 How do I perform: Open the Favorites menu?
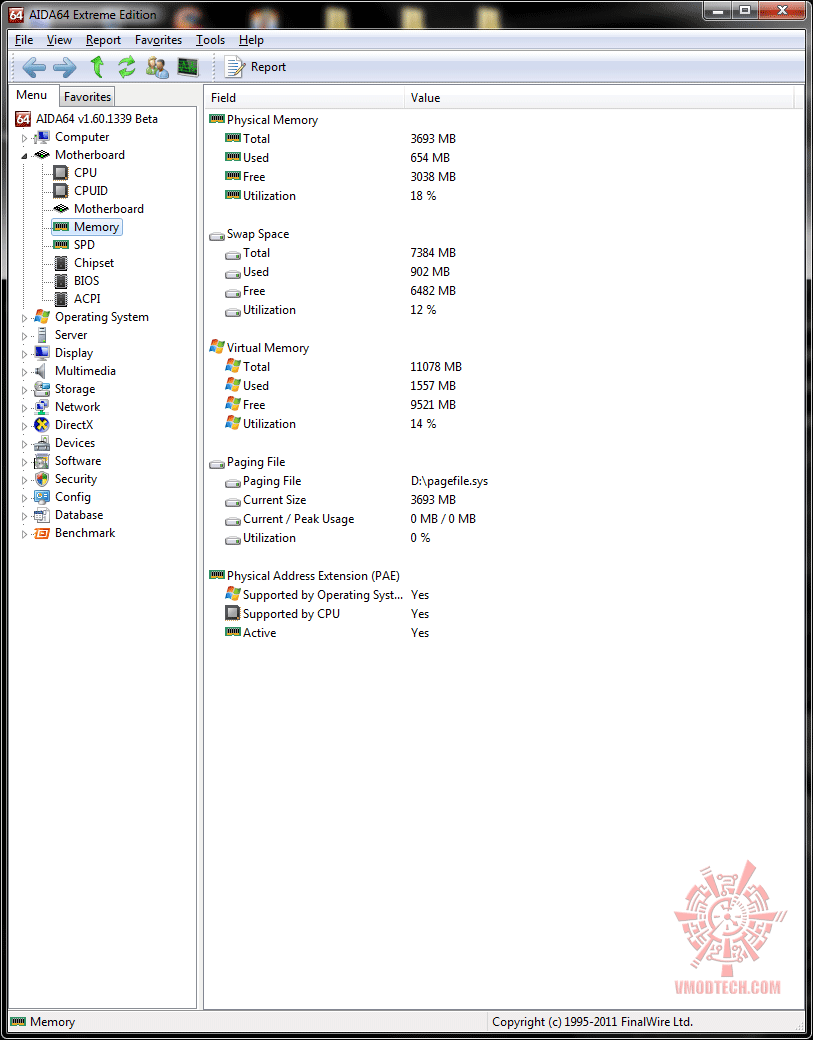pyautogui.click(x=158, y=40)
